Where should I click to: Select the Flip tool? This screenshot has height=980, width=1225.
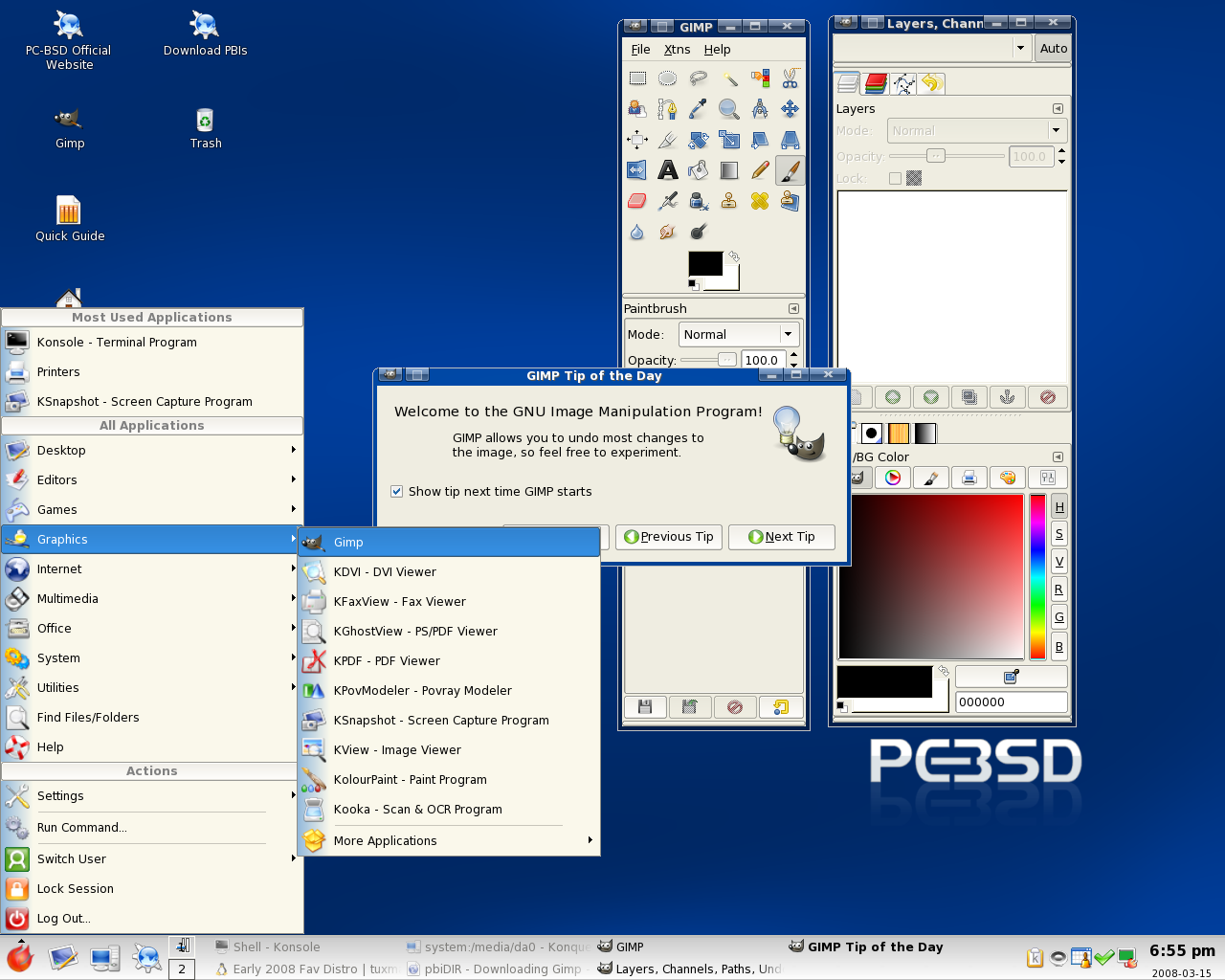coord(637,170)
